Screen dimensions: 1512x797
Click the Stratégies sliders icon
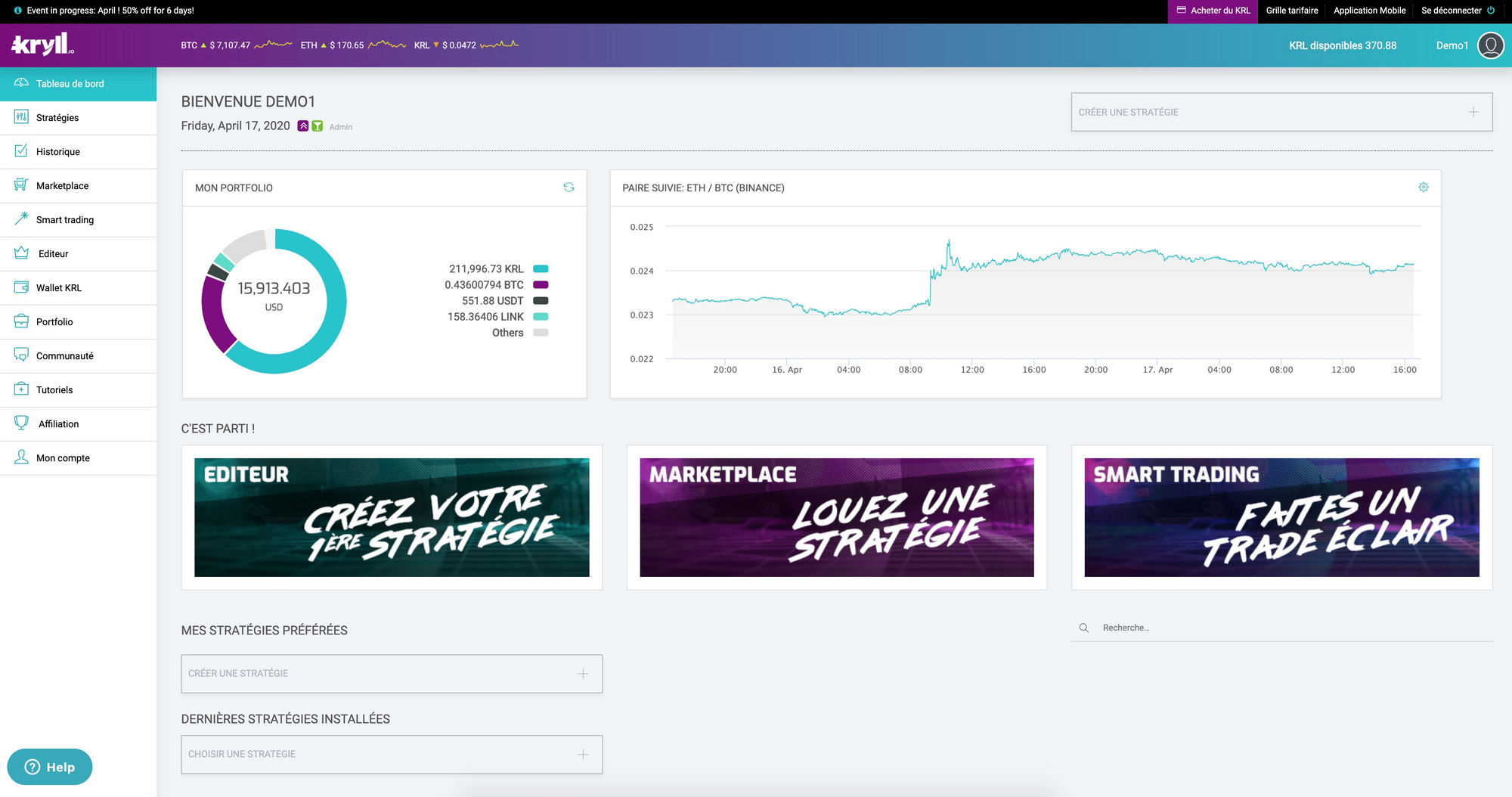[x=21, y=117]
